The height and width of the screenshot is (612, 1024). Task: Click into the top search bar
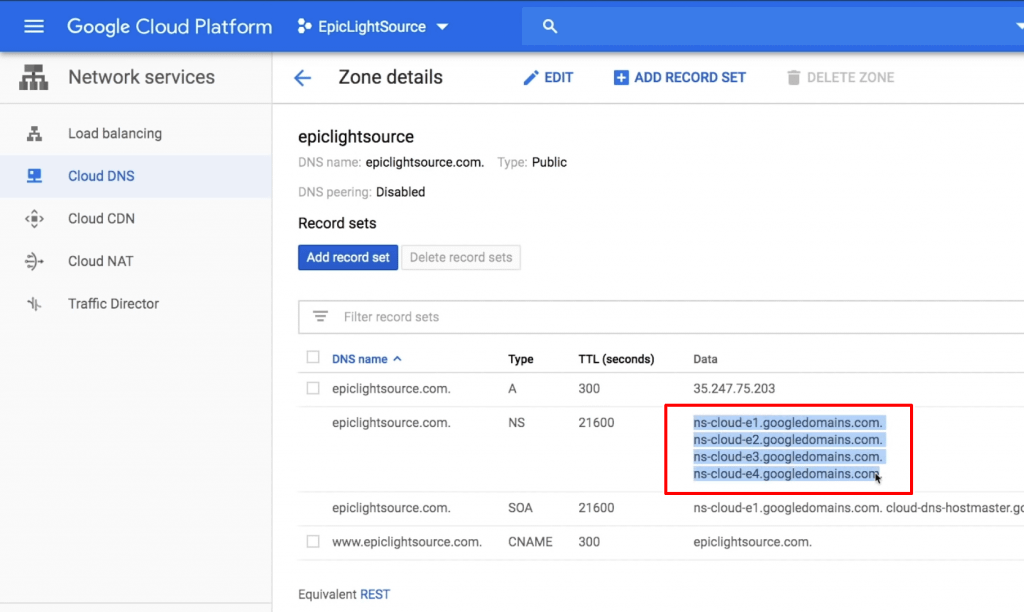[773, 26]
